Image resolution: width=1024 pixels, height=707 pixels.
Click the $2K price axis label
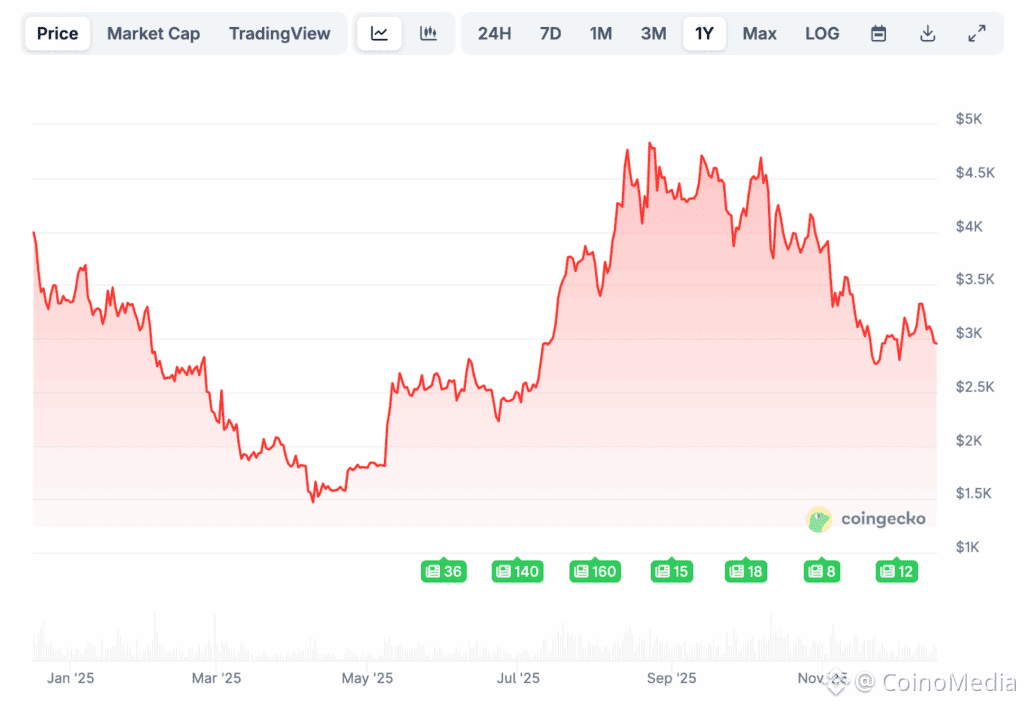click(x=968, y=441)
